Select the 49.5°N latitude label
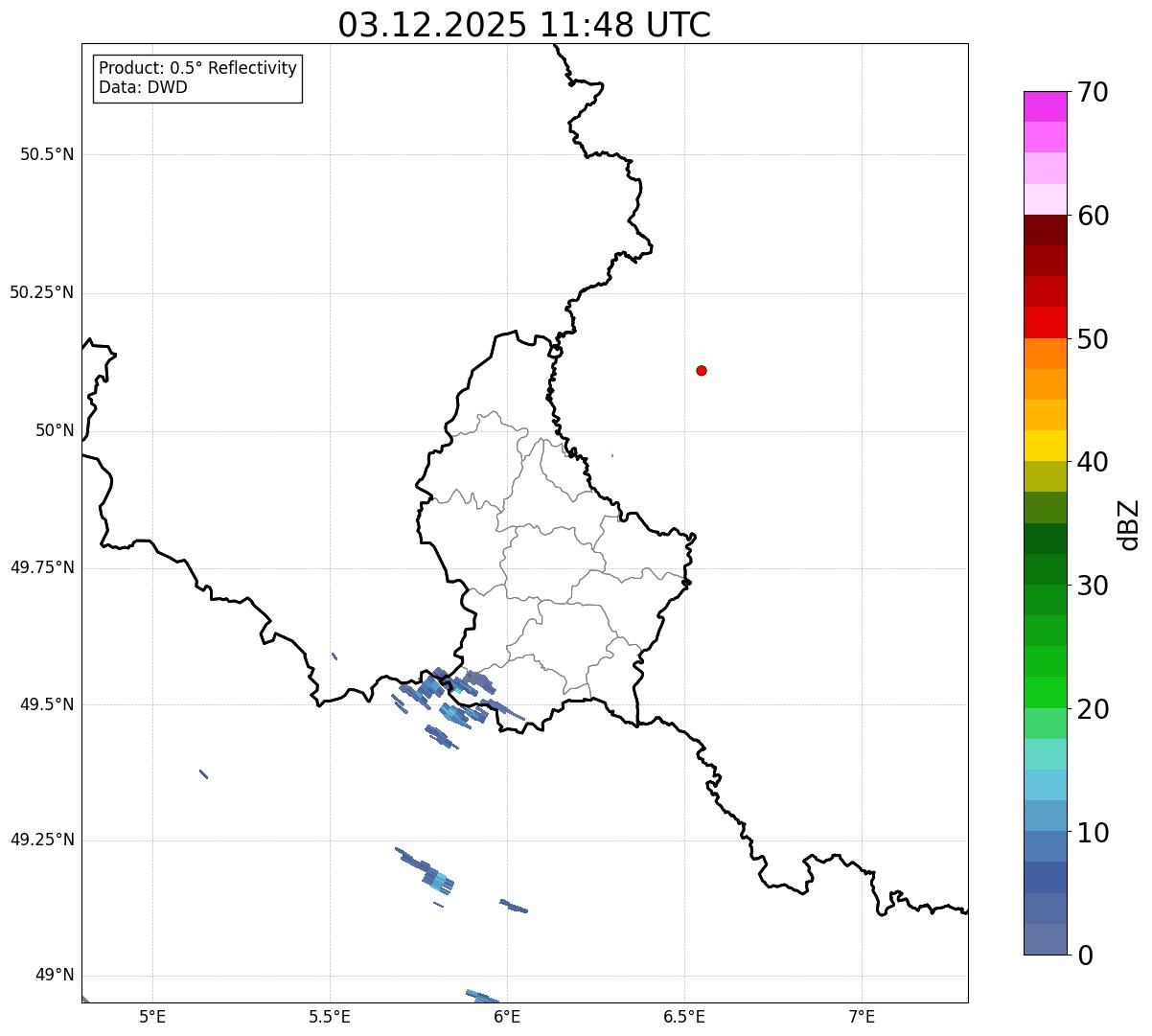Screen dimensions: 1152x1036 coord(47,704)
